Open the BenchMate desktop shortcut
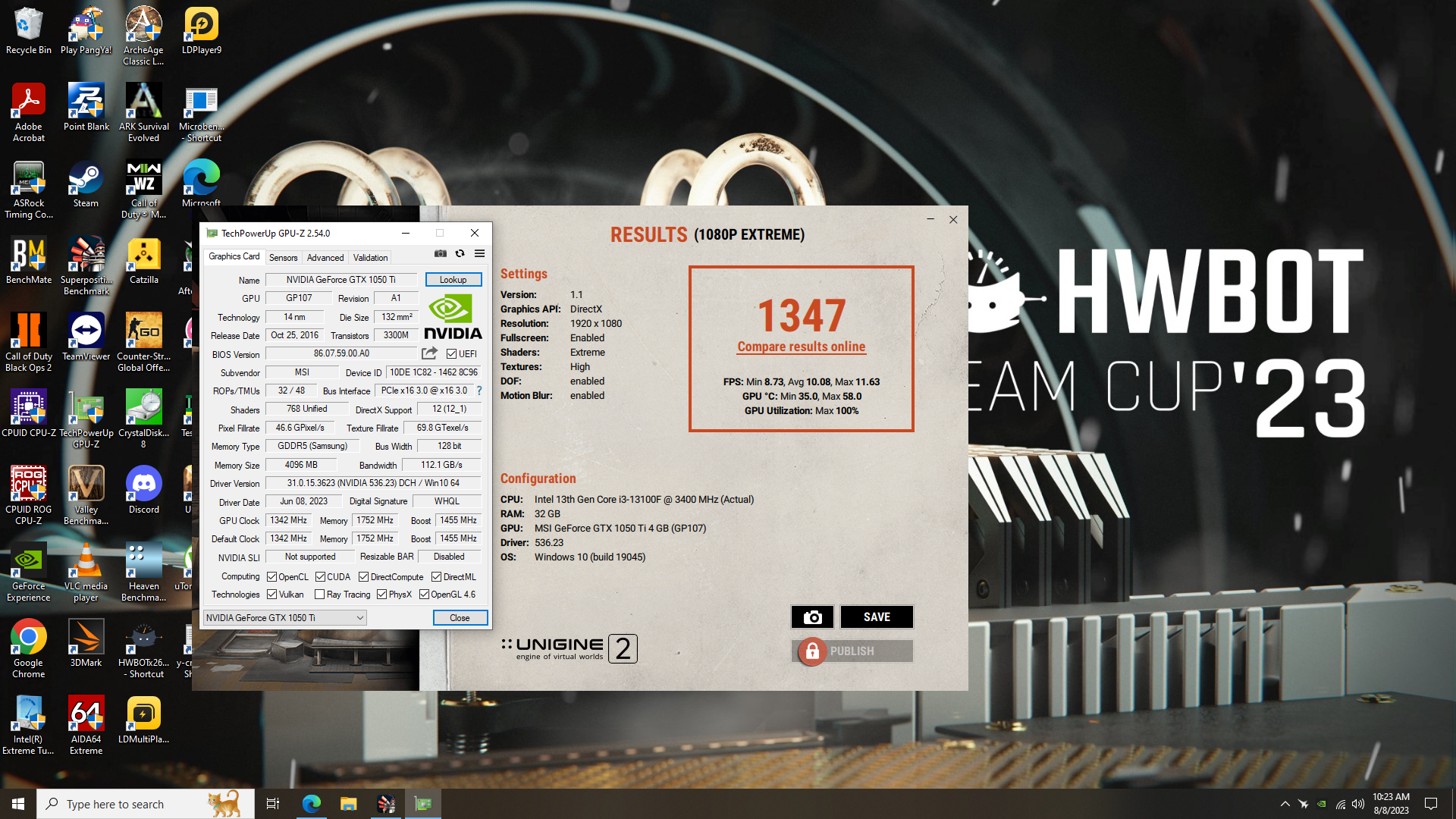The image size is (1456, 819). click(29, 260)
